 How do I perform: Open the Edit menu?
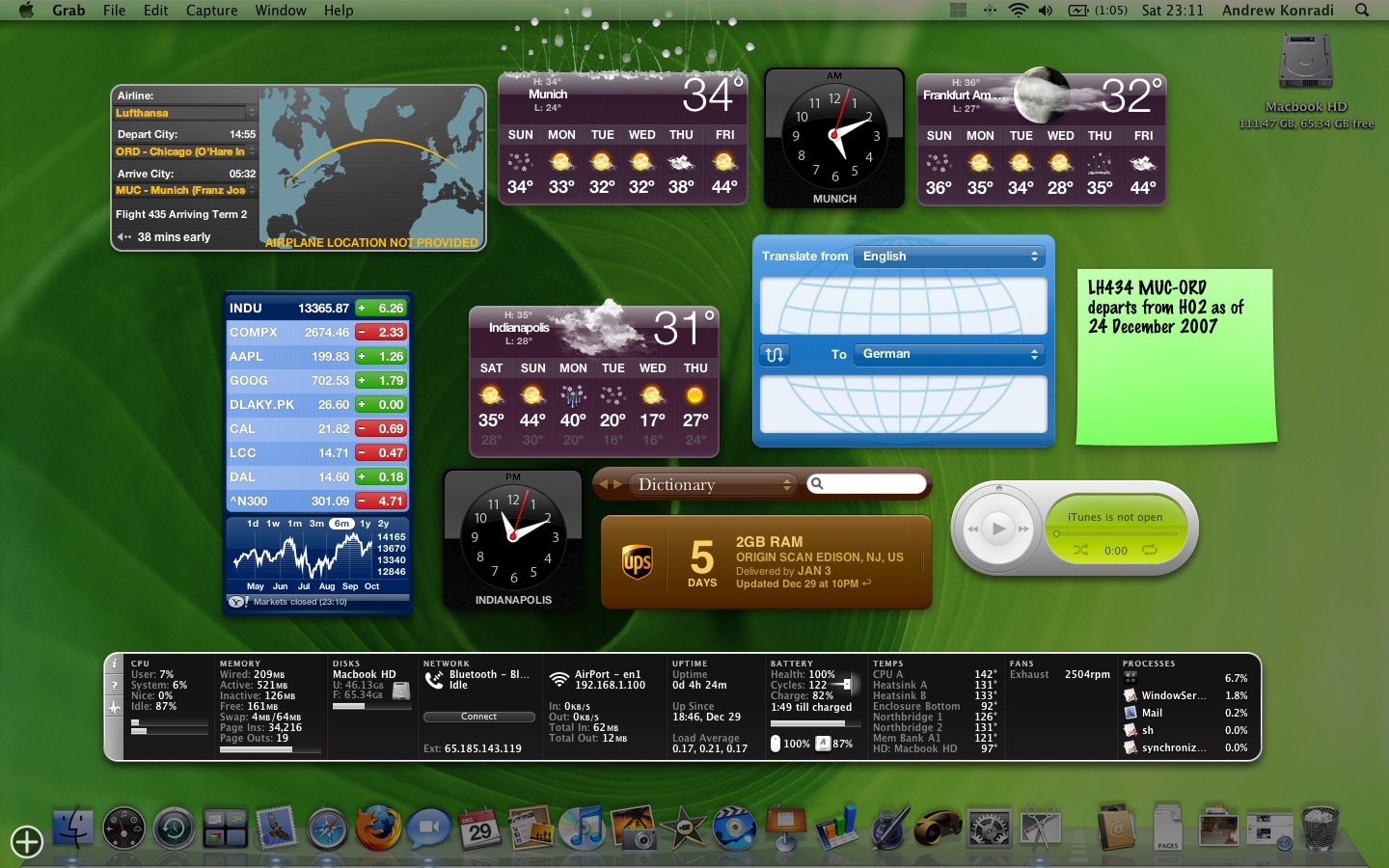click(155, 10)
